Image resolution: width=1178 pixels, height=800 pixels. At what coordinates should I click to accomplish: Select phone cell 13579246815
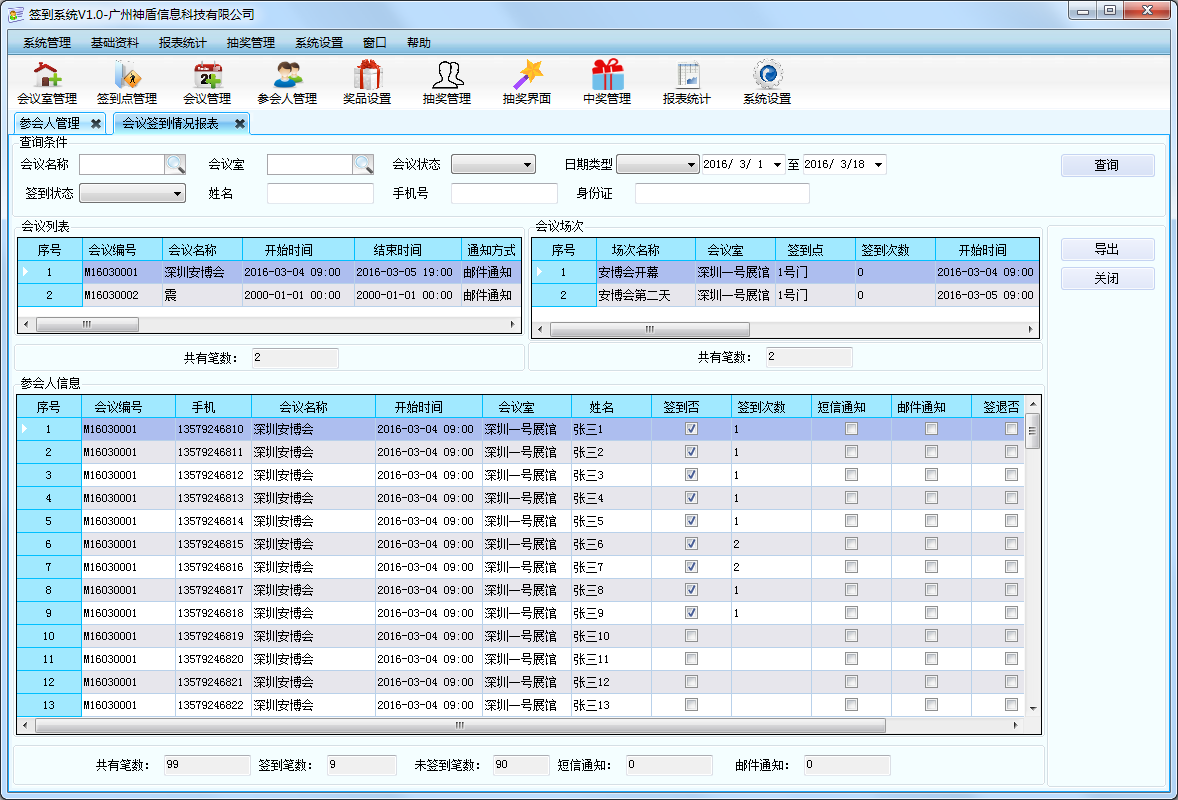click(x=213, y=544)
